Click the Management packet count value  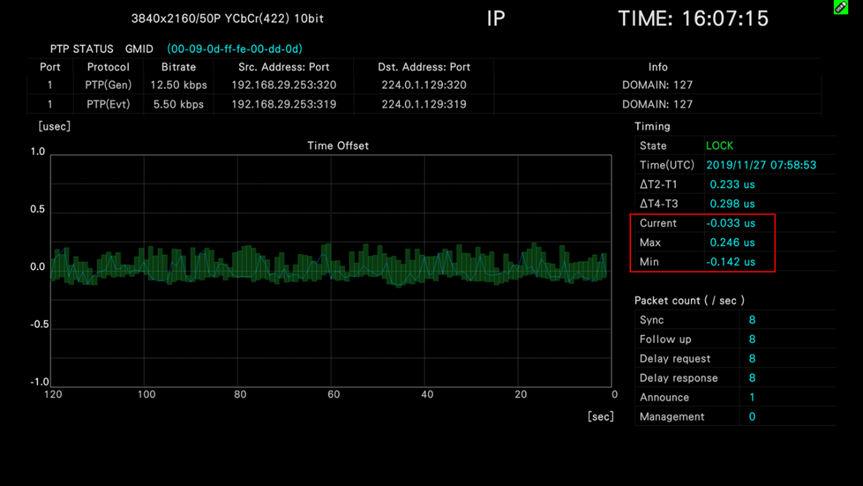coord(752,417)
